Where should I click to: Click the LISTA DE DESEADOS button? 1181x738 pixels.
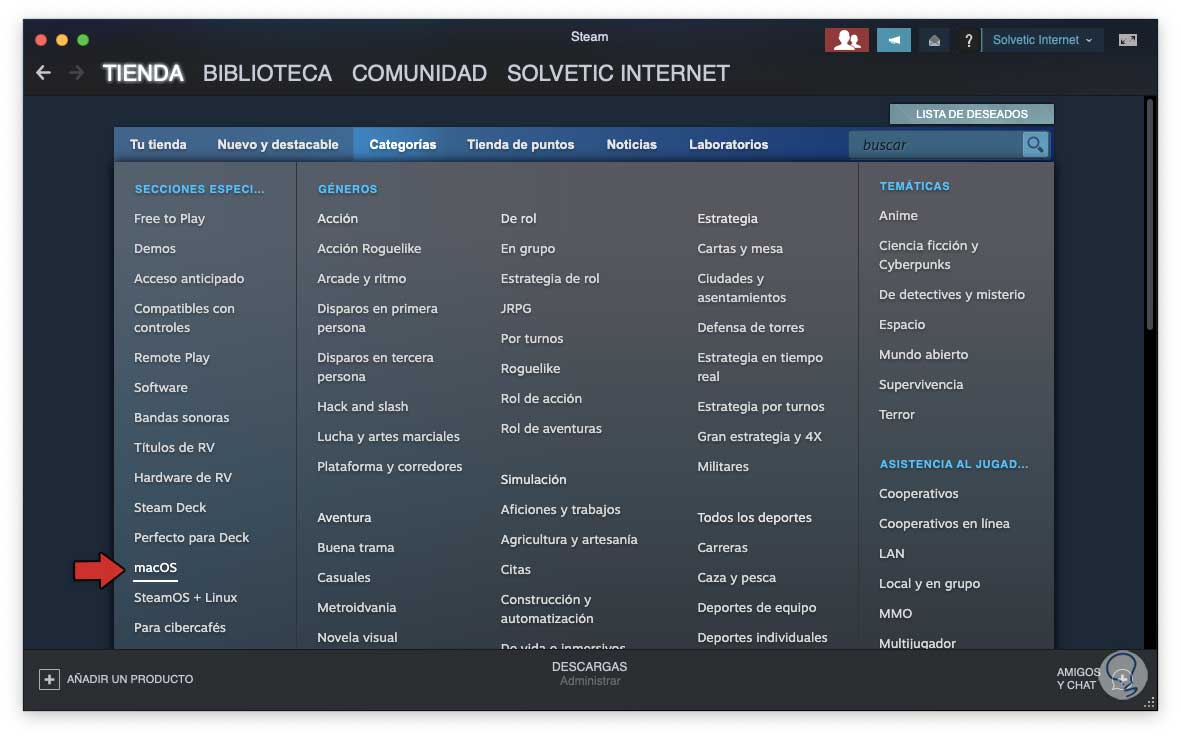(972, 114)
